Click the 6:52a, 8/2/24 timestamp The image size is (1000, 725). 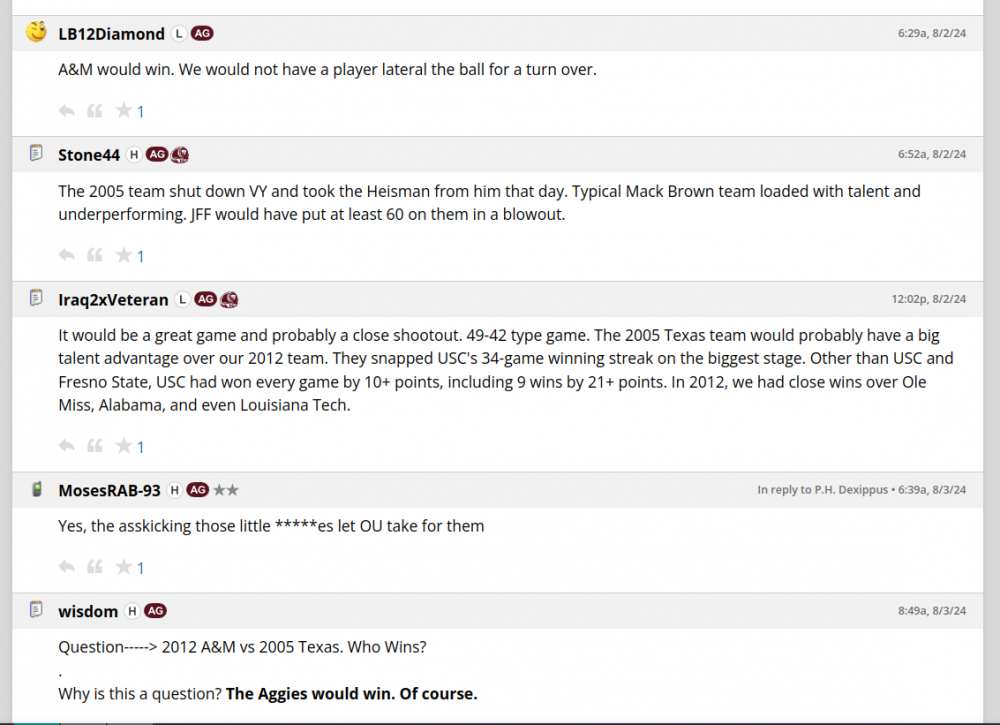932,155
